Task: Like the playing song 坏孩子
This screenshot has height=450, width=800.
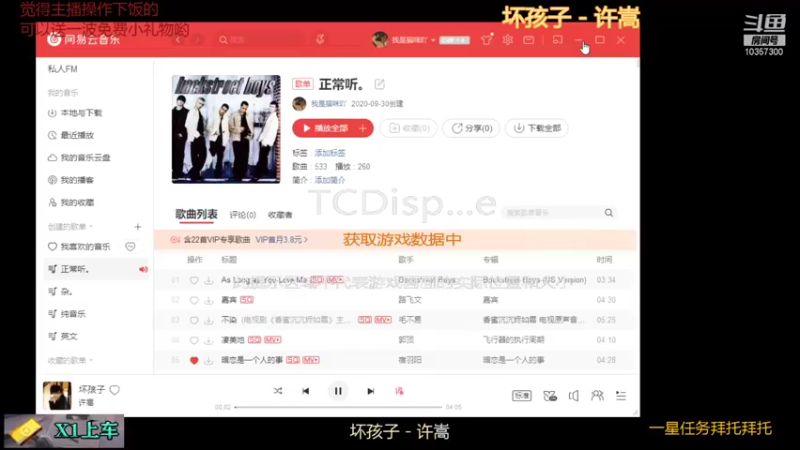Action: point(115,390)
